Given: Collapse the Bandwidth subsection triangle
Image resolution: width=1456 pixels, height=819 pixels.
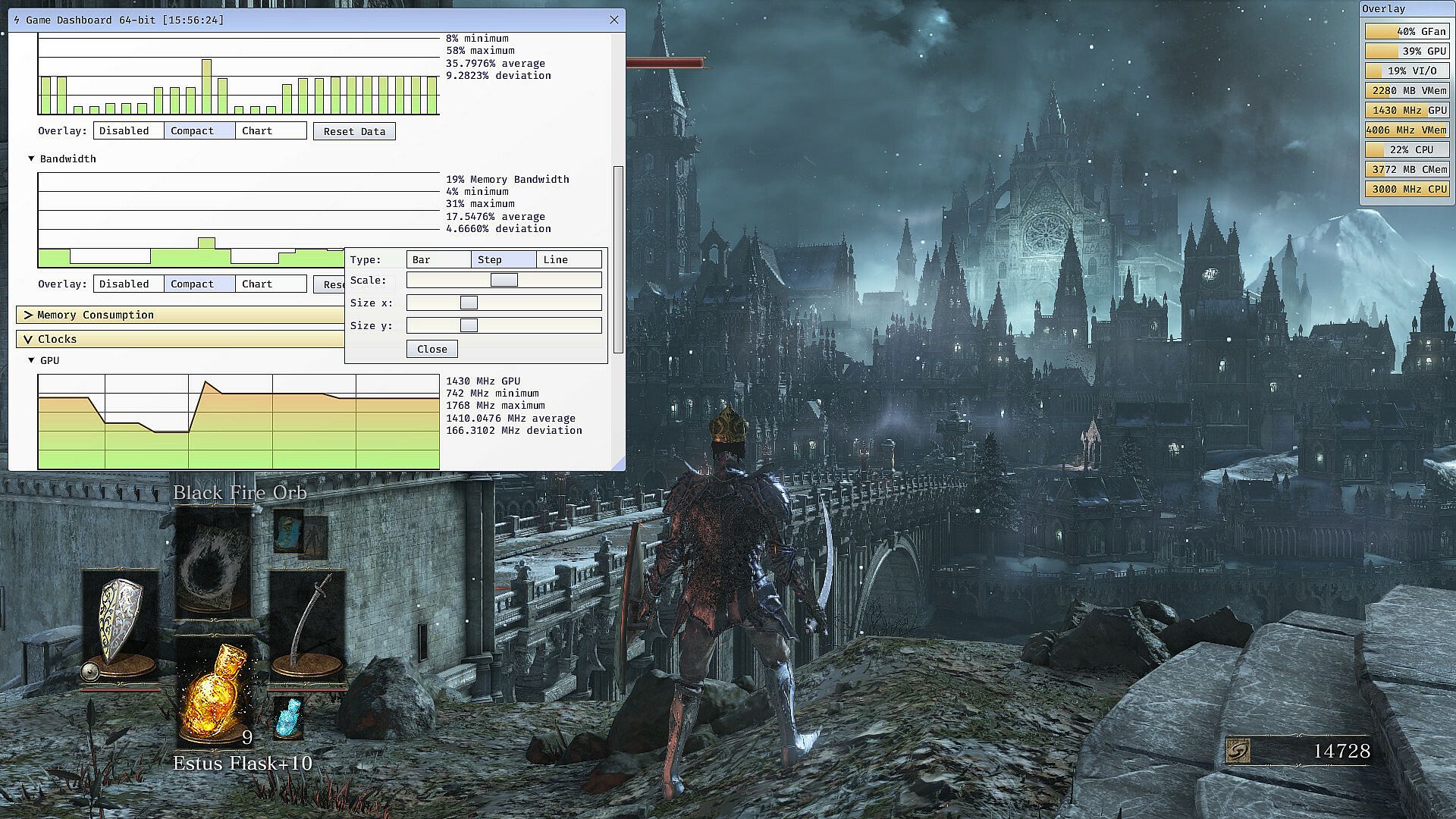Looking at the screenshot, I should 31,158.
